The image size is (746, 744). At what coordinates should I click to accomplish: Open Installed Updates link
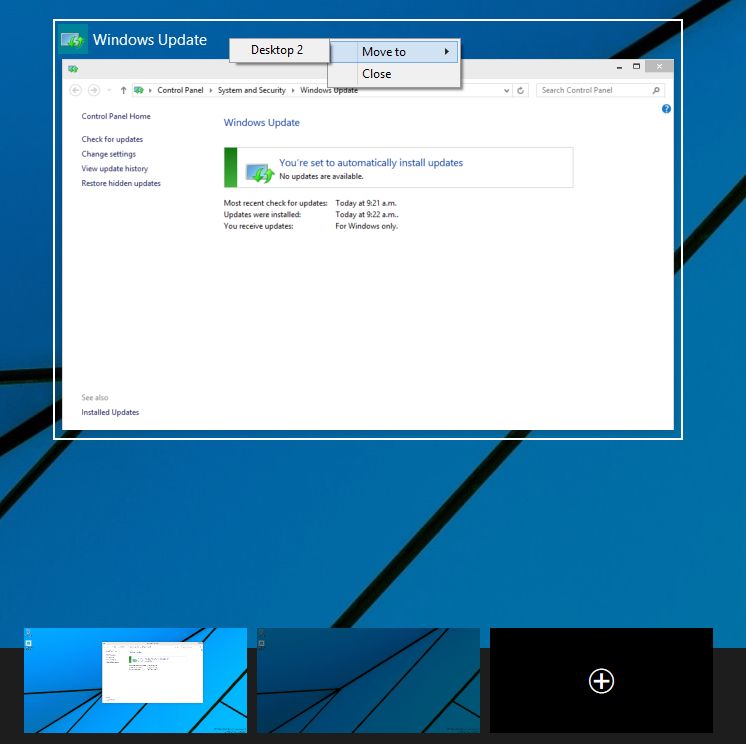[x=110, y=412]
